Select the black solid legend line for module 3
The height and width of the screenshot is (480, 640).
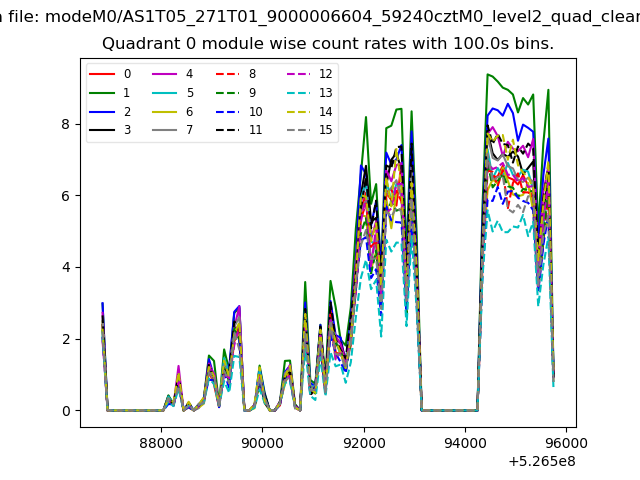(102, 130)
